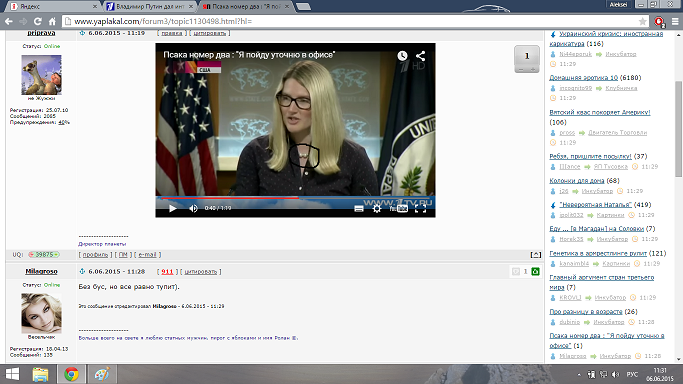Toggle video subtitles button
This screenshot has width=683, height=384.
[359, 209]
